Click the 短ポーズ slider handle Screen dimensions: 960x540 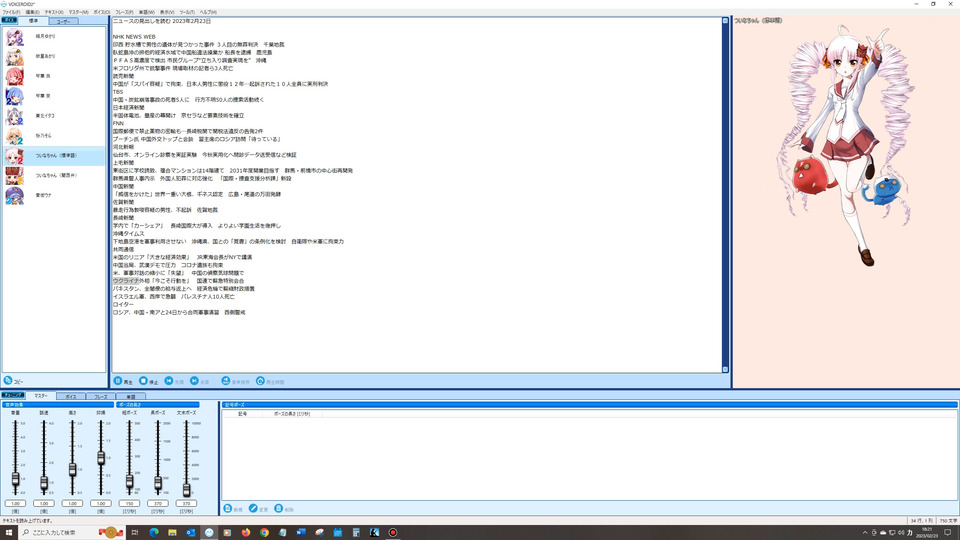pyautogui.click(x=129, y=481)
